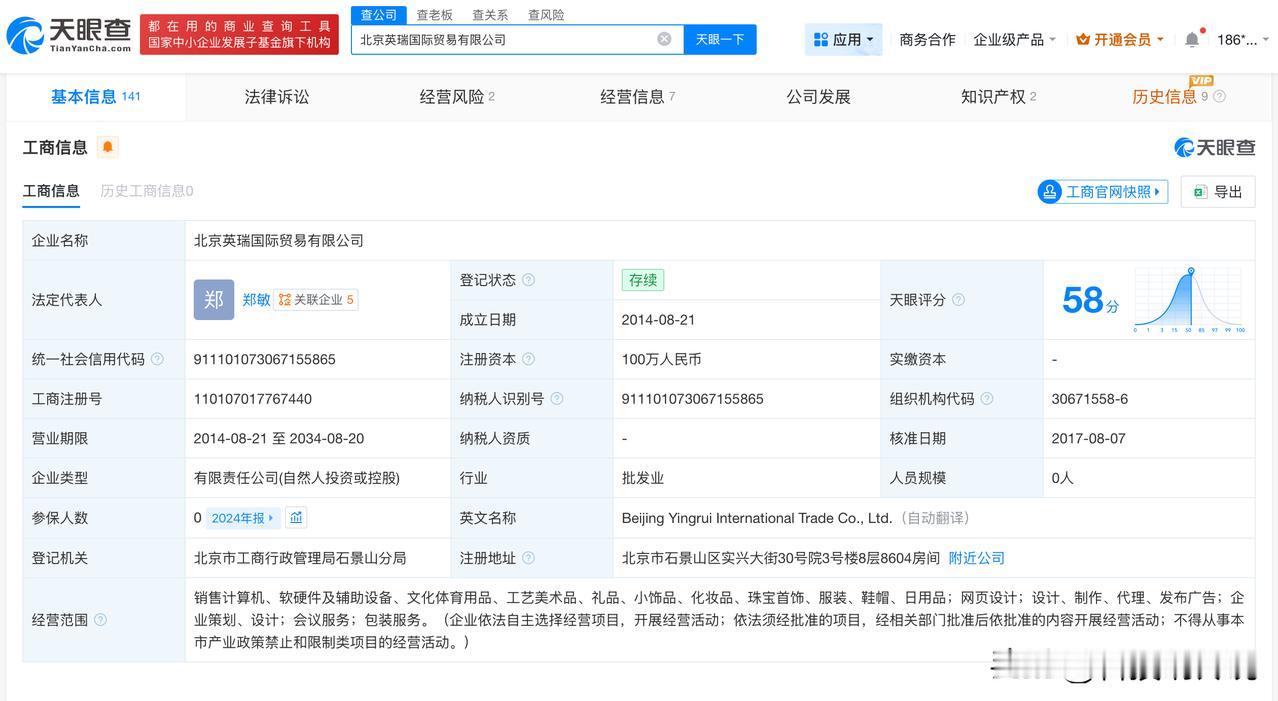Switch to the 查公司 search tab
Image resolution: width=1278 pixels, height=701 pixels.
pyautogui.click(x=379, y=15)
